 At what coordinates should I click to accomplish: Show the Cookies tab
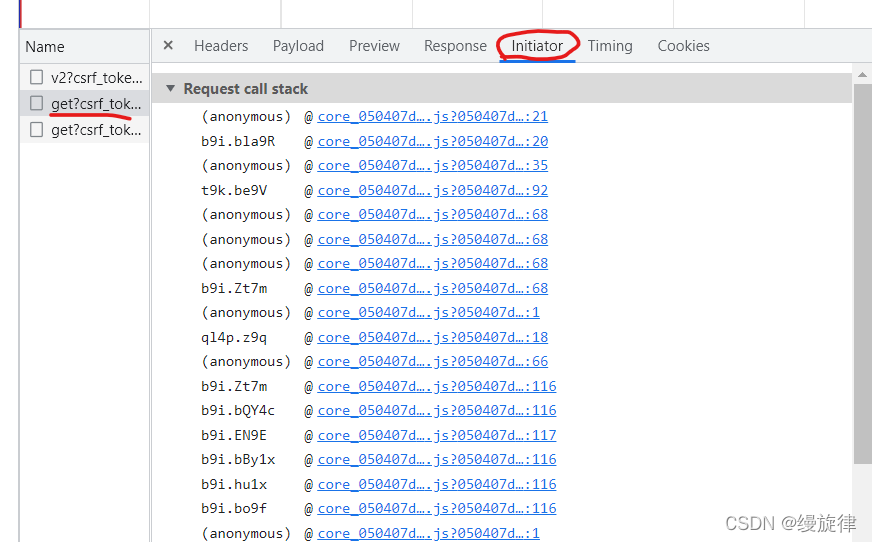pos(683,46)
